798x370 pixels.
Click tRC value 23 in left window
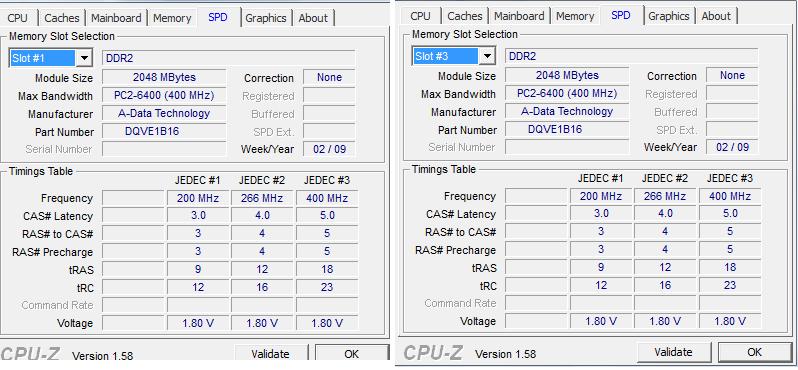pyautogui.click(x=327, y=287)
